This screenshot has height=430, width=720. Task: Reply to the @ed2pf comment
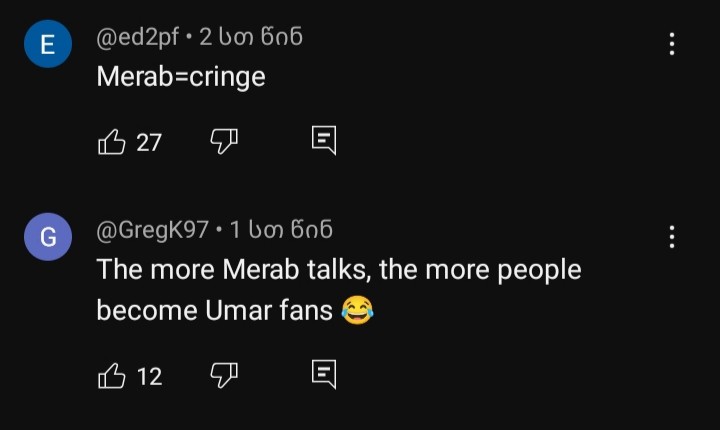324,141
